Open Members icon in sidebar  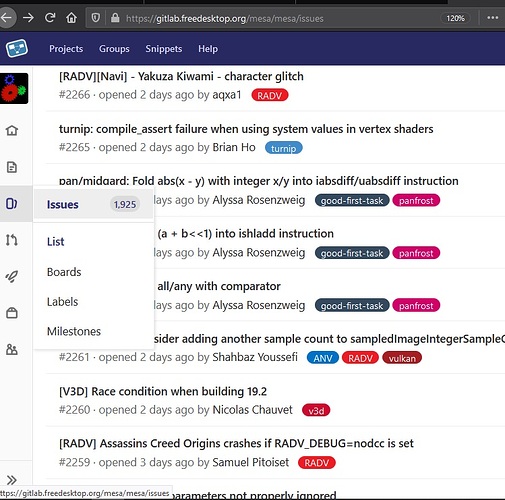[12, 349]
